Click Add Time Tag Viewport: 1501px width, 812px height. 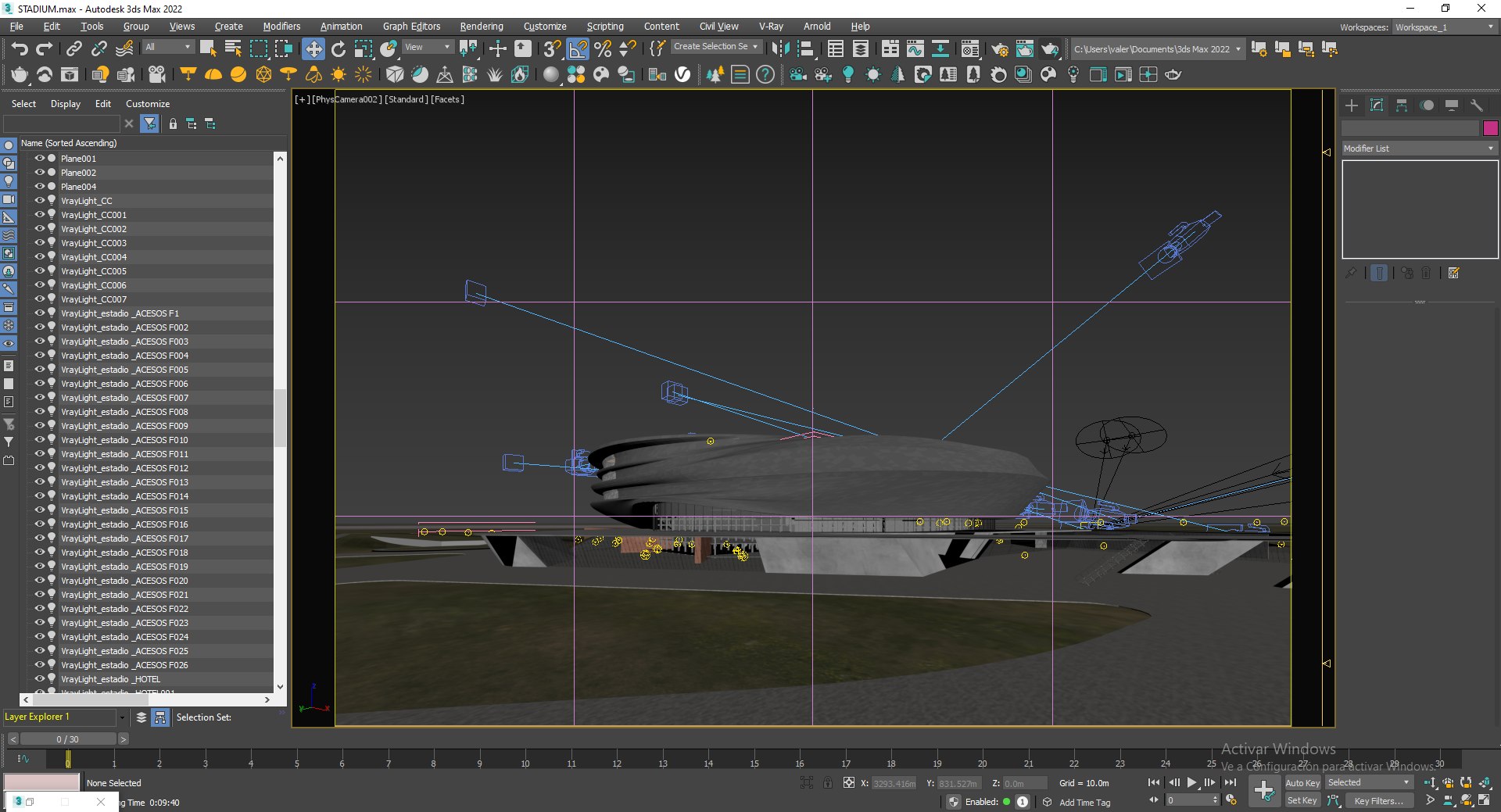[x=1084, y=802]
